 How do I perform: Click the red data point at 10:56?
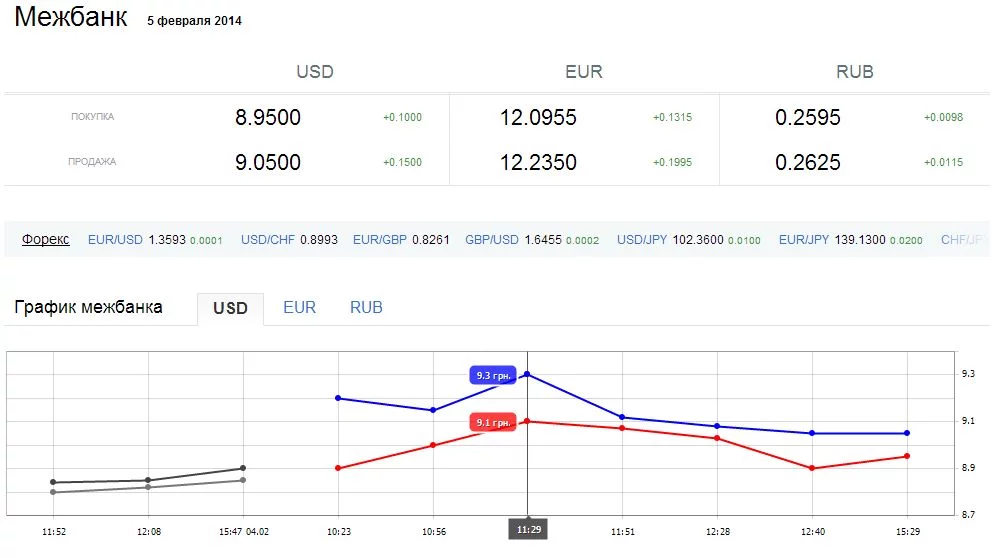point(433,445)
